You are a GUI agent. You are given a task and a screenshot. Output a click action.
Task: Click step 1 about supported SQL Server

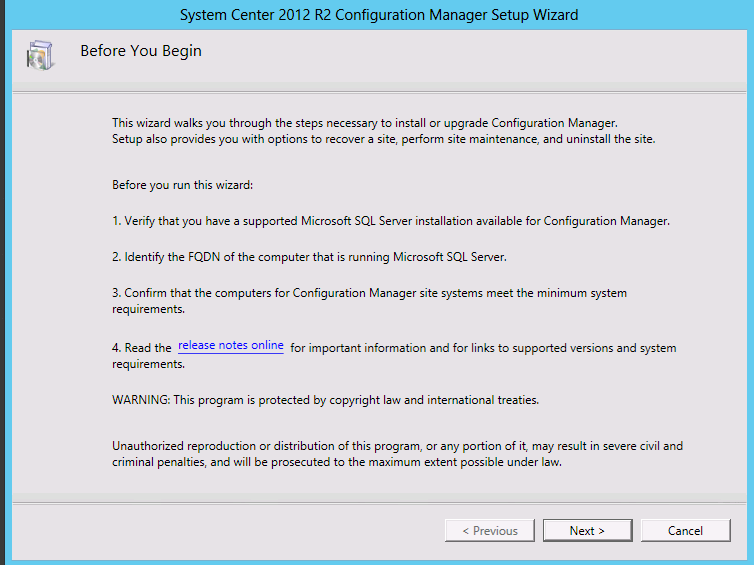[390, 221]
